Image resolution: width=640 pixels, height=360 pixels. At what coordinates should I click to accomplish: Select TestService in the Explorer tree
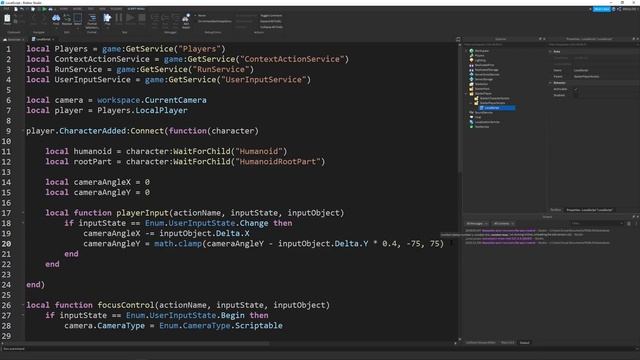point(482,127)
